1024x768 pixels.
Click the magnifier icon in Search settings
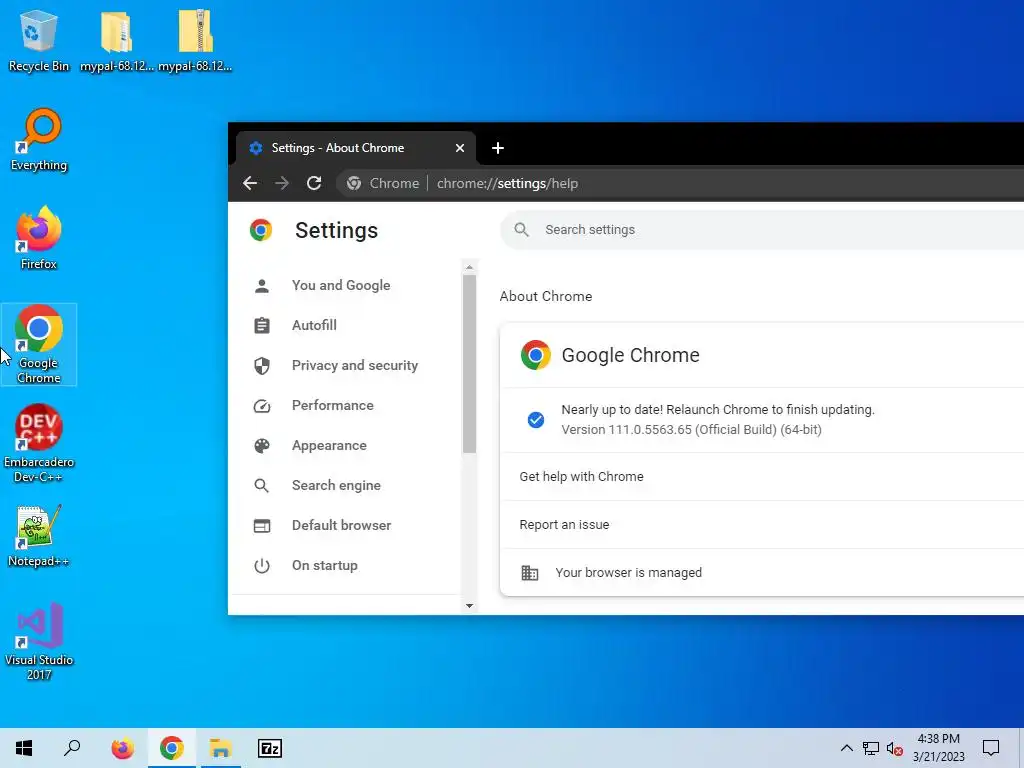pos(521,230)
